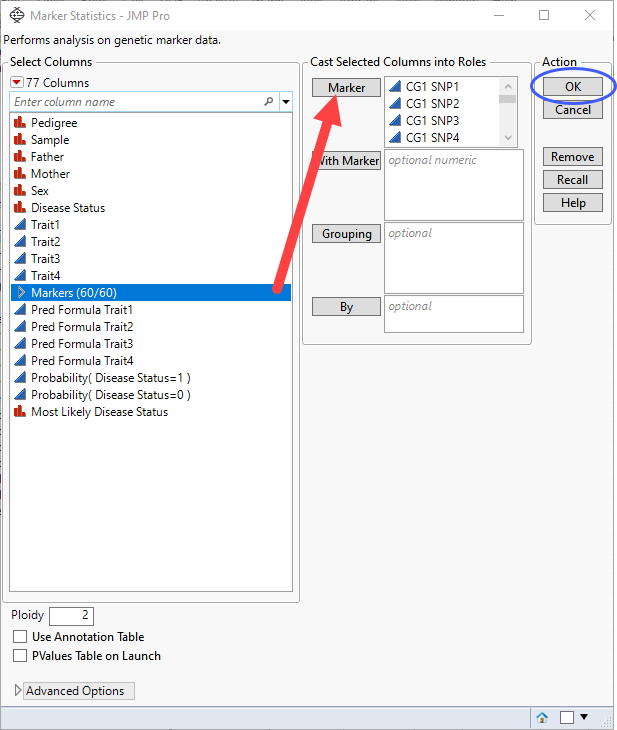
Task: Select Probability( Disease Status=1 ) column name
Action: tap(111, 378)
